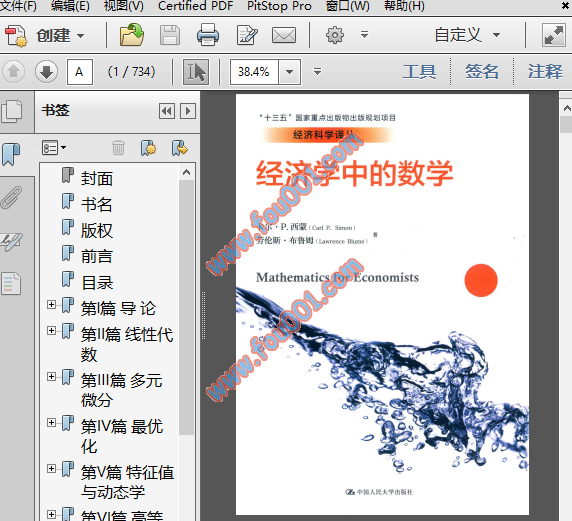This screenshot has width=572, height=521.
Task: Expand the 第V篇 特征值与动态学 bookmark
Action: tap(51, 468)
